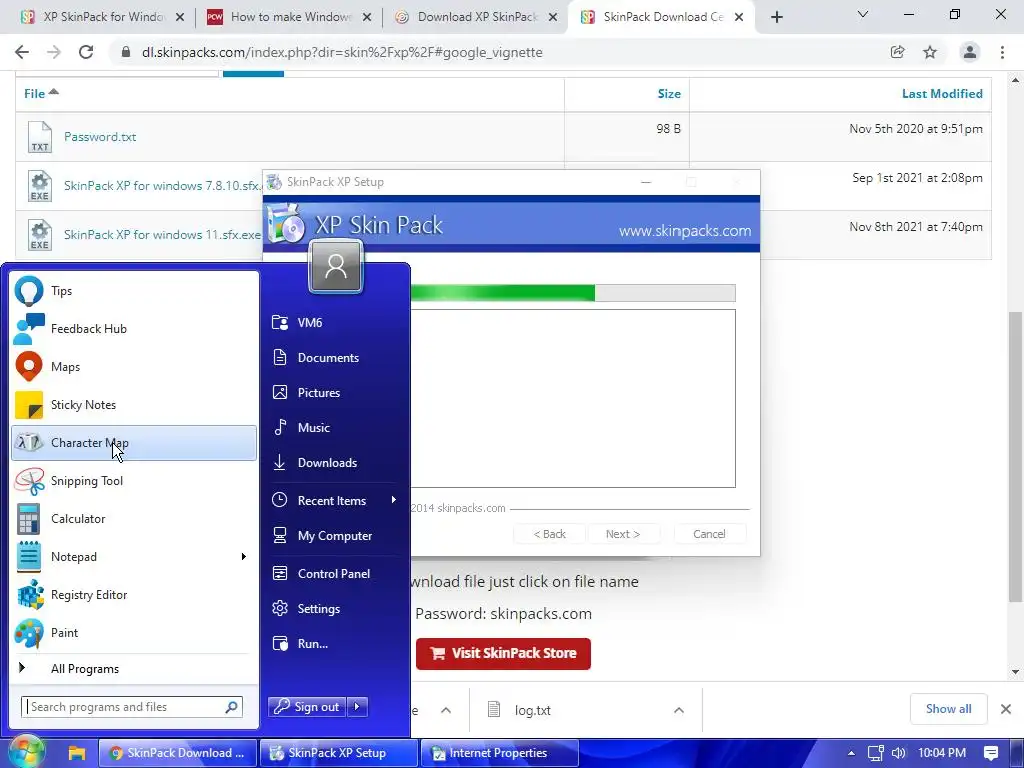The image size is (1024, 768).
Task: Open Password.txt download link
Action: point(100,136)
